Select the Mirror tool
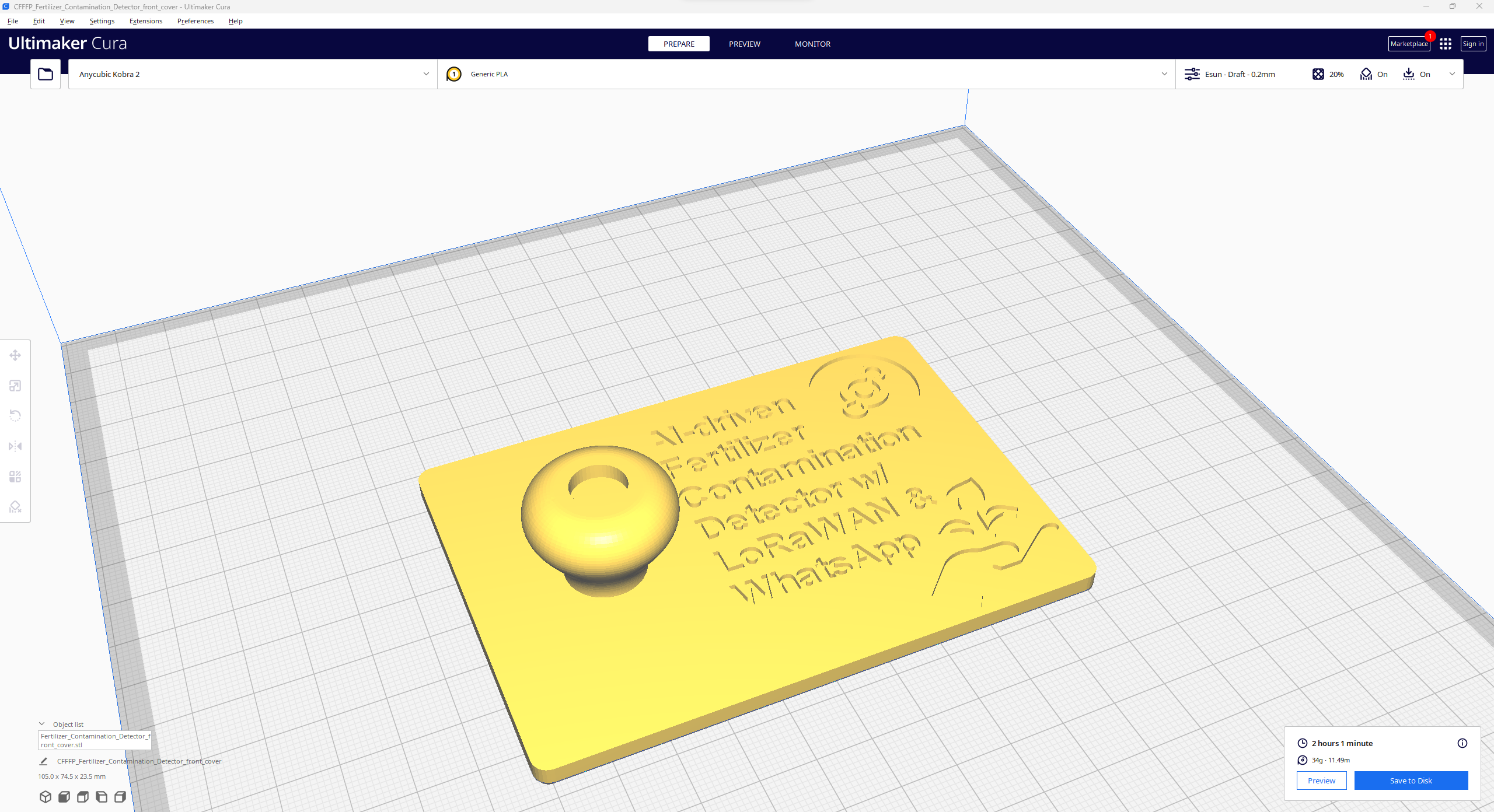Screen dimensions: 1494x812 15,446
